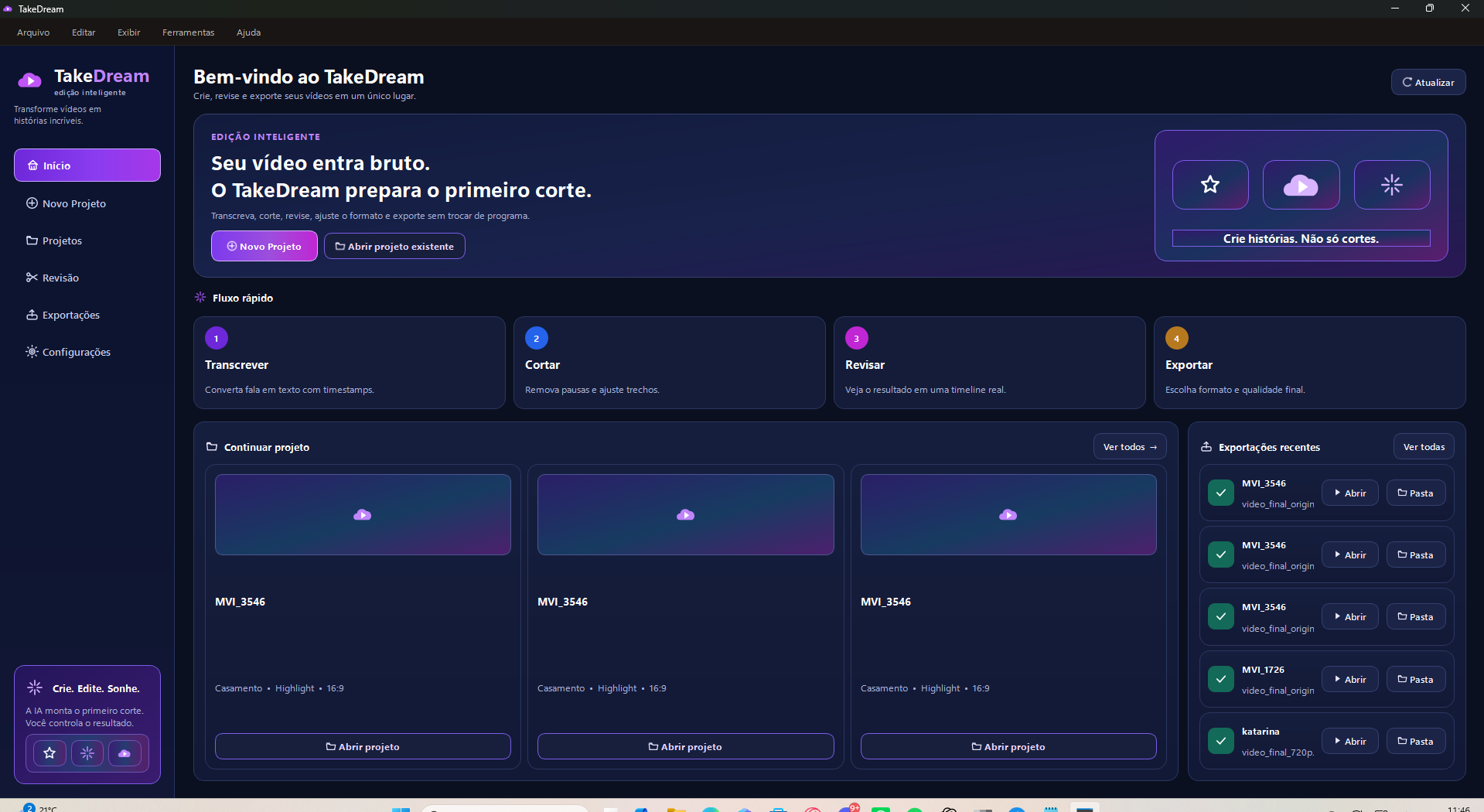Open Exportações in the sidebar
1484x812 pixels.
pos(87,315)
